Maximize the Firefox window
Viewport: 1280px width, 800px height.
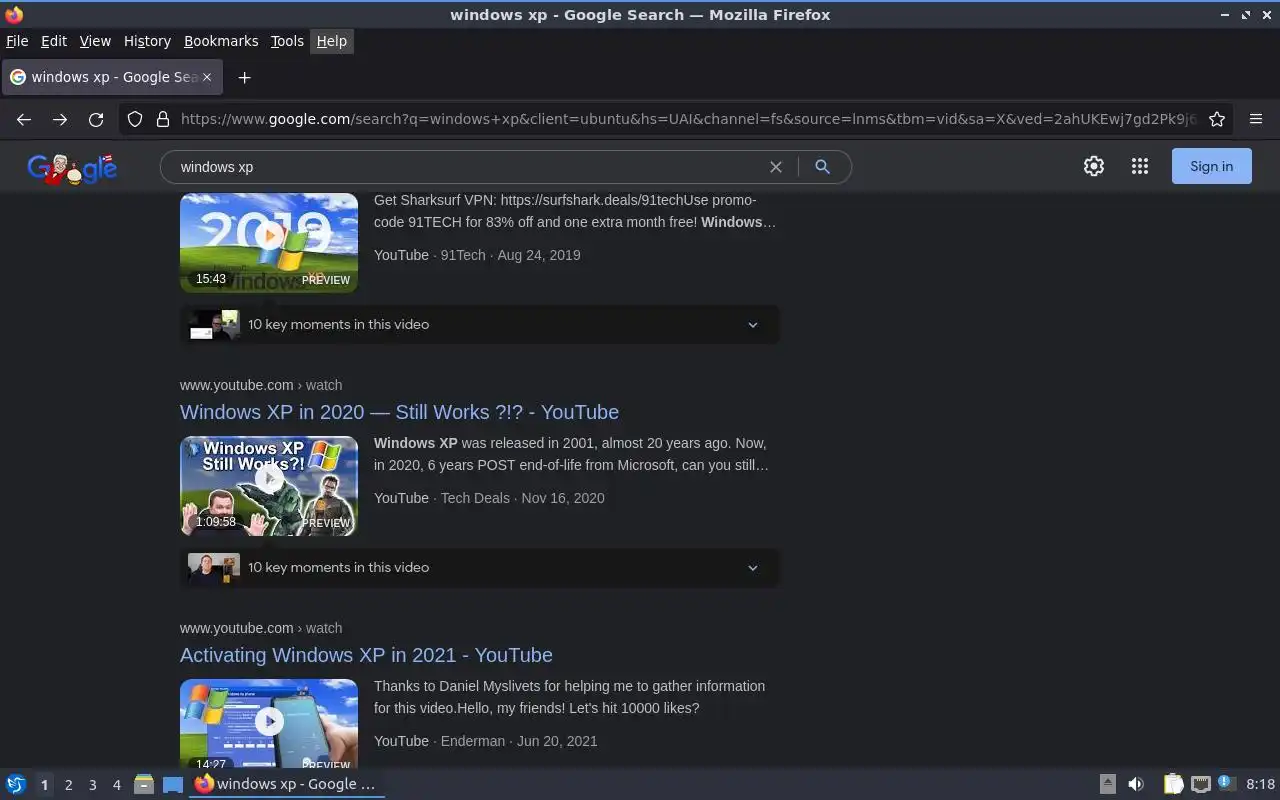pyautogui.click(x=1246, y=15)
